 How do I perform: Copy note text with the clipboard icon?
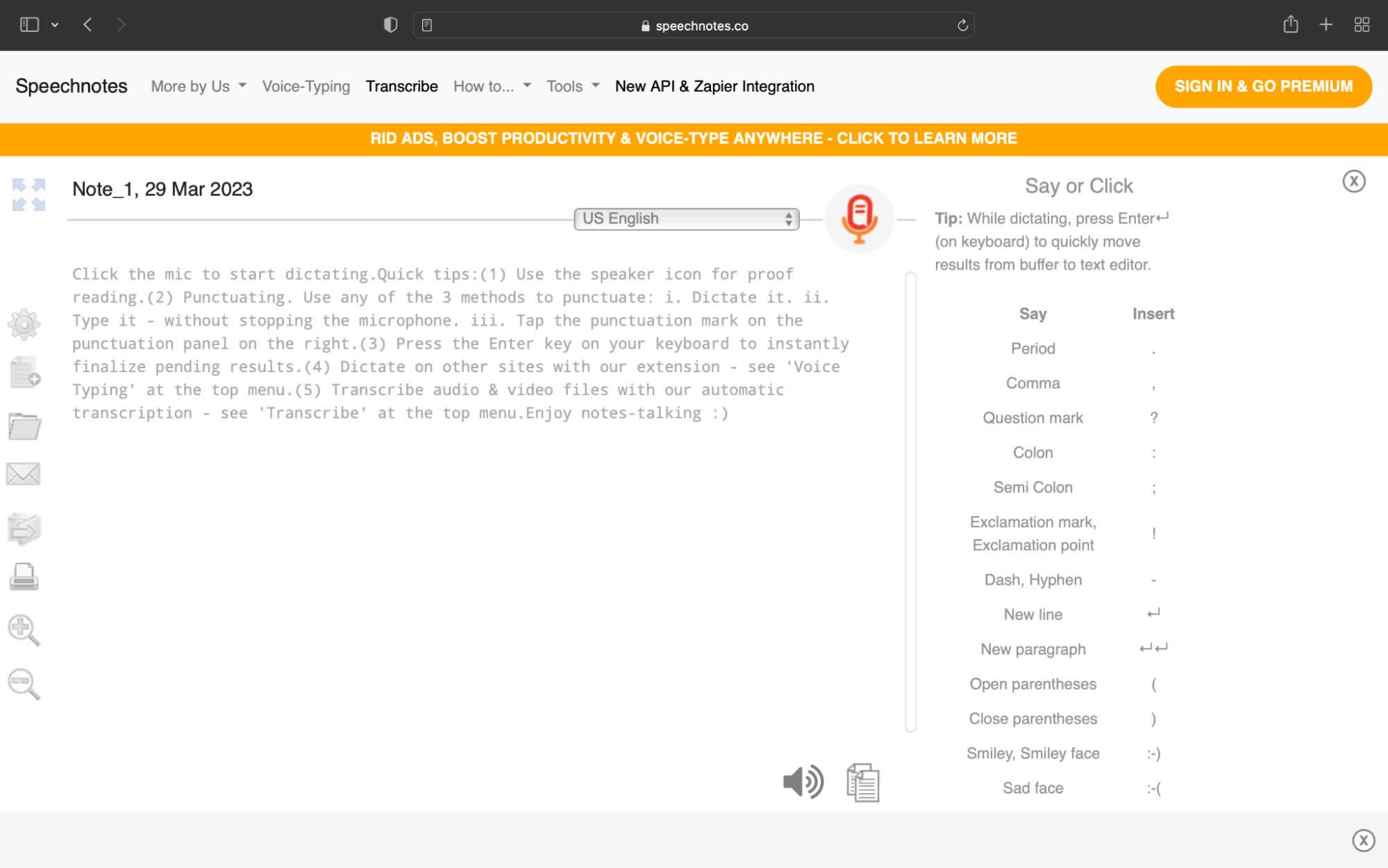(x=863, y=783)
